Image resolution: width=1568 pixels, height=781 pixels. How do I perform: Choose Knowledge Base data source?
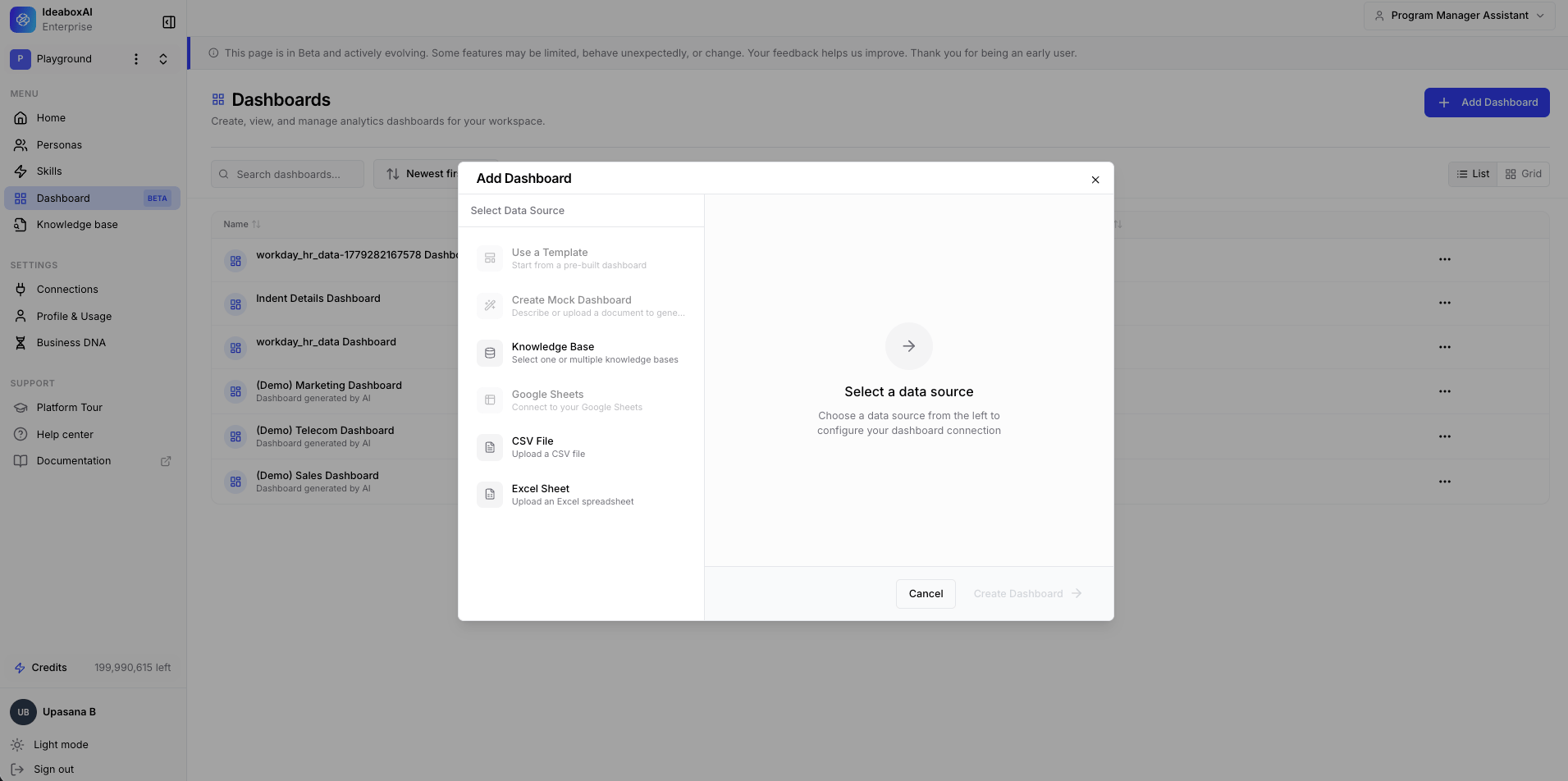[x=582, y=353]
